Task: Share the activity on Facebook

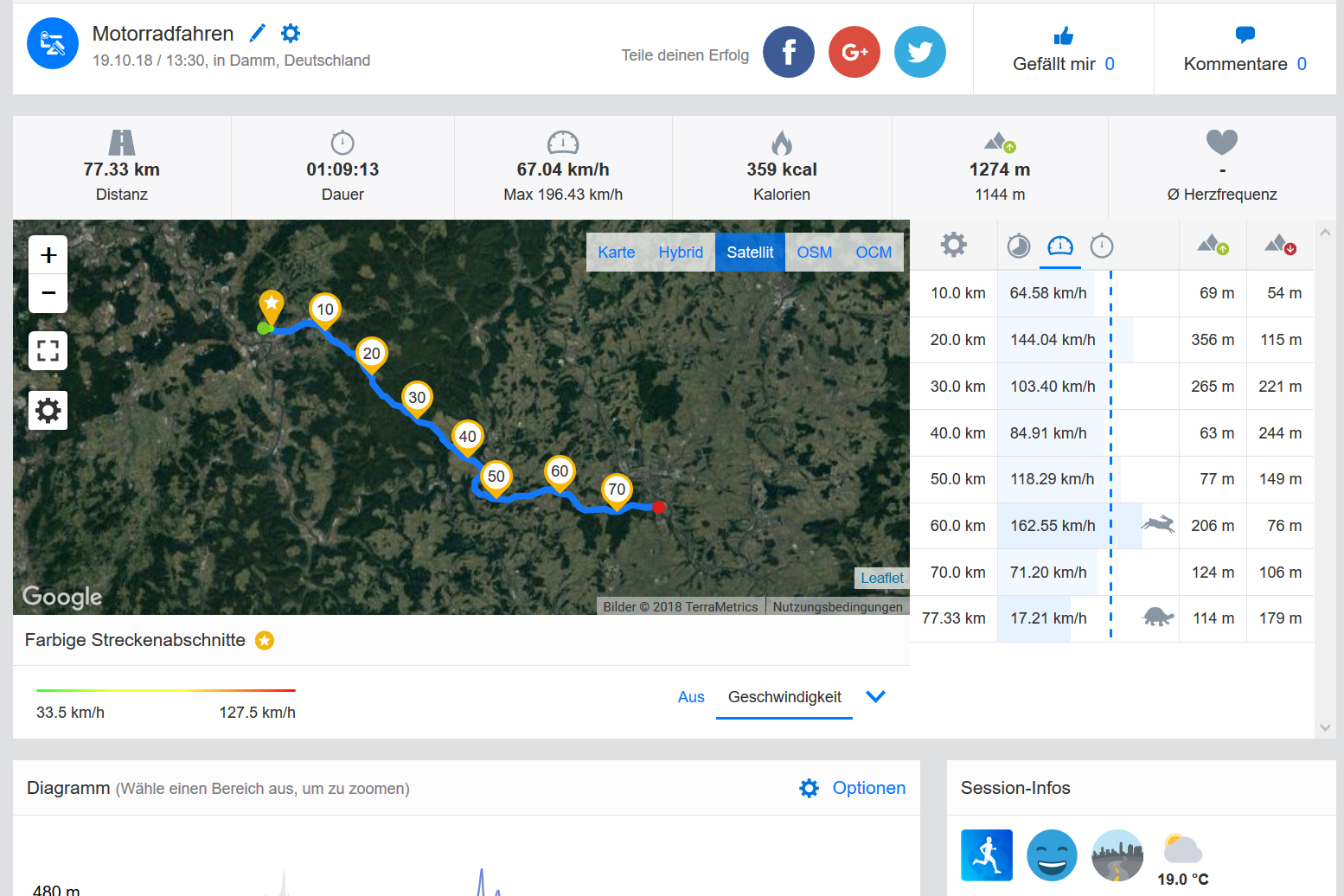Action: point(788,53)
